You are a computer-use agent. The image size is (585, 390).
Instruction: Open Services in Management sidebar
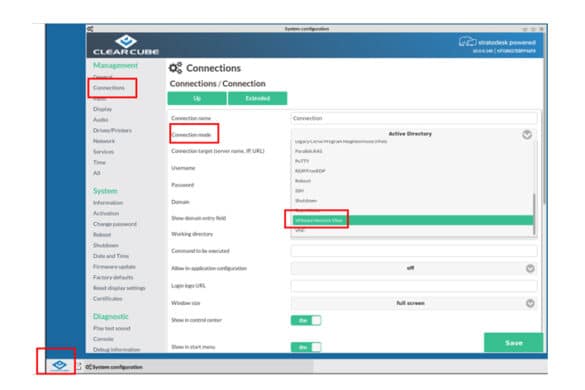coord(103,152)
